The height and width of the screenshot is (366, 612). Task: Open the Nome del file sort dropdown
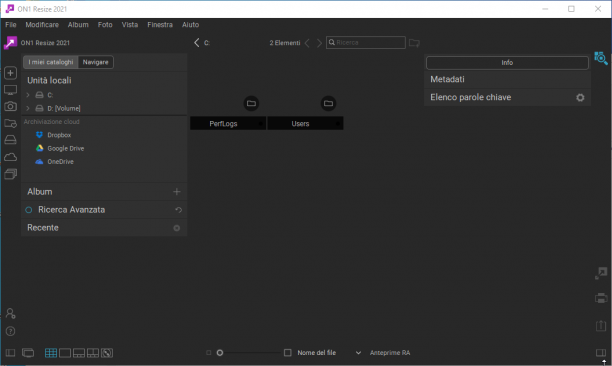click(358, 353)
